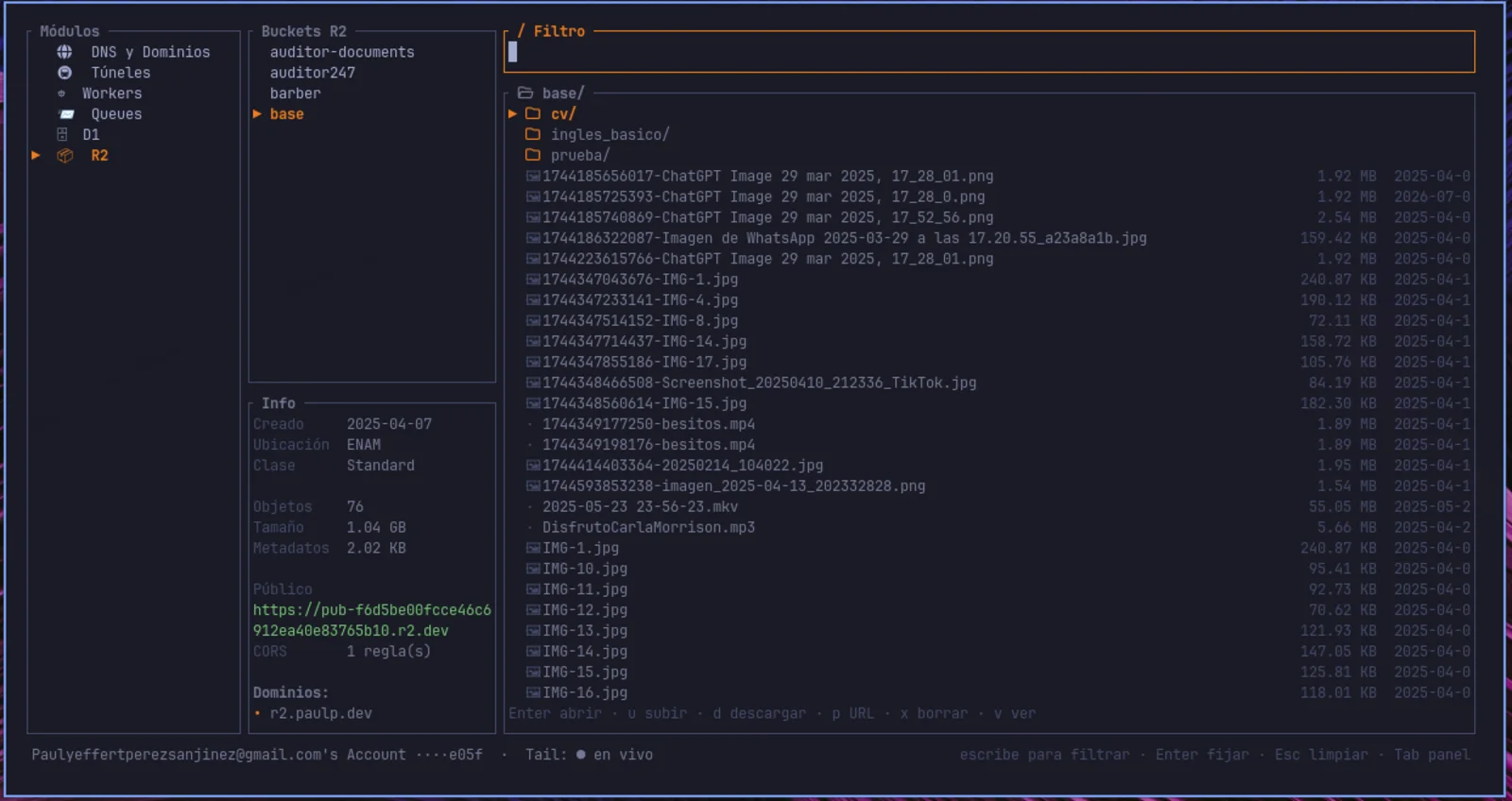Click the D1 database icon
This screenshot has height=801, width=1512.
tap(62, 135)
